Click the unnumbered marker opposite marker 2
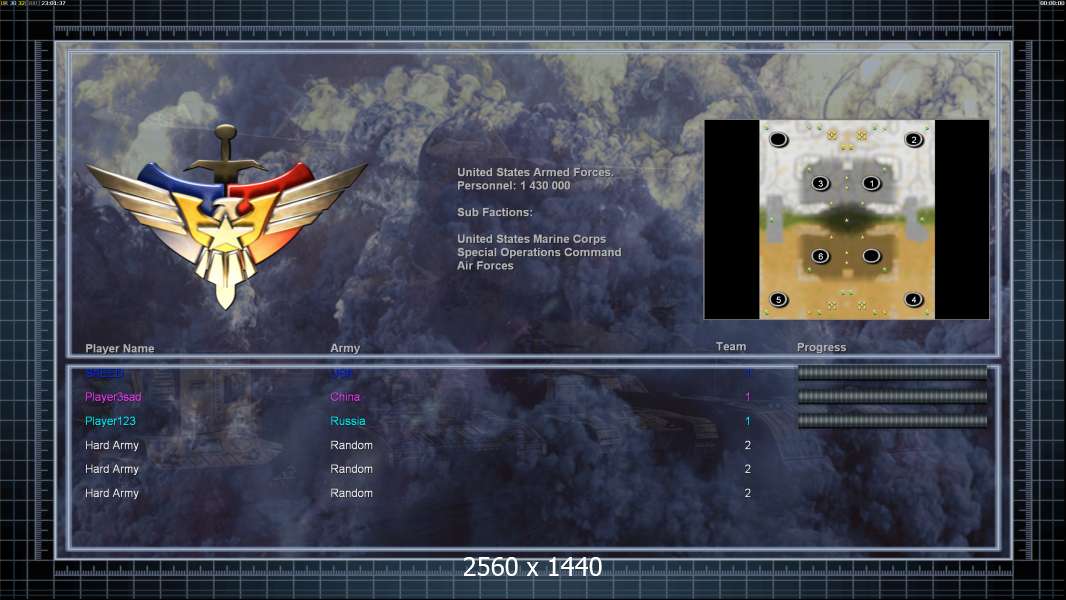1066x600 pixels. pos(778,139)
